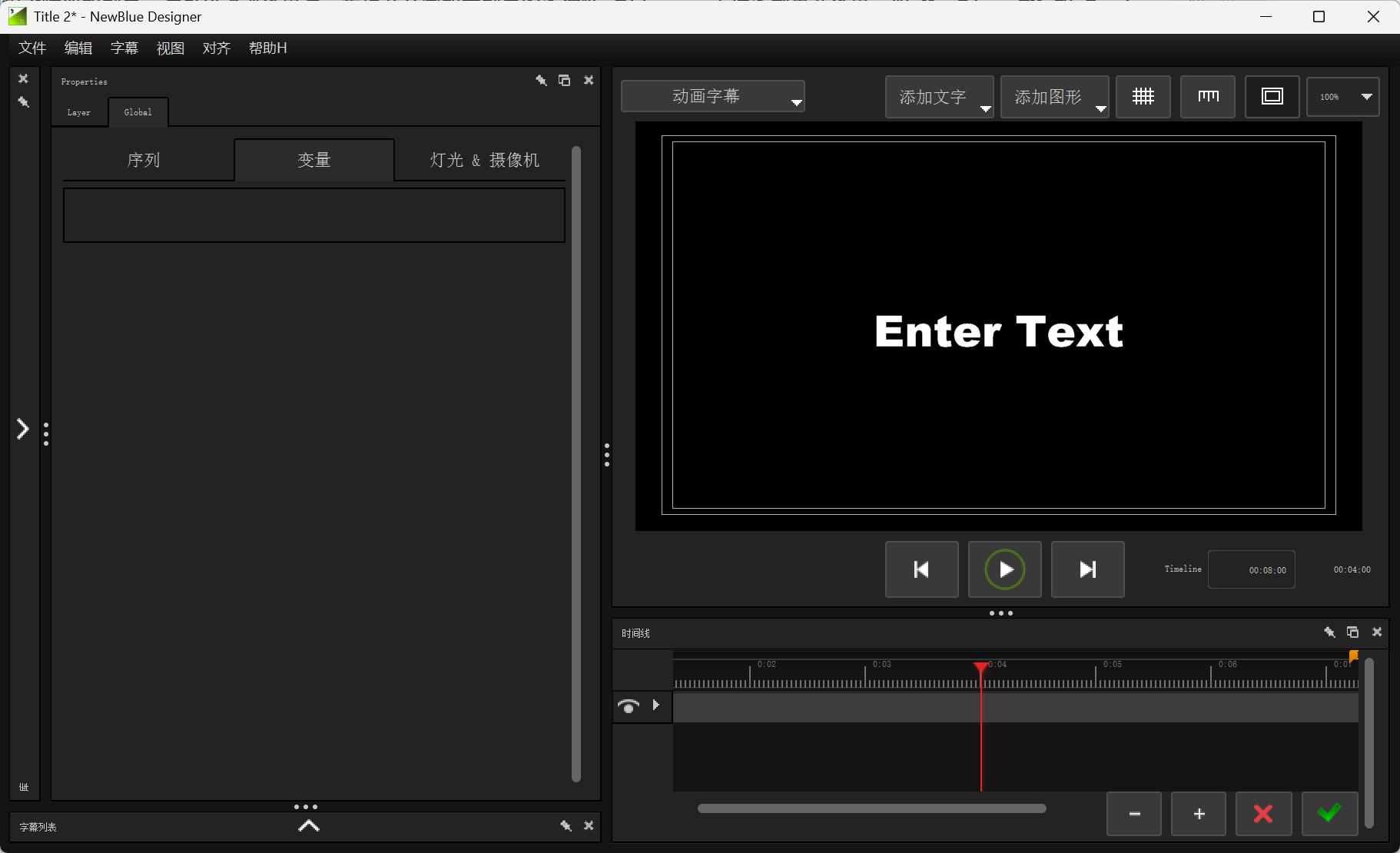Screen dimensions: 1400x853
Task: Zoom out the timeline with minus button
Action: pos(1134,814)
